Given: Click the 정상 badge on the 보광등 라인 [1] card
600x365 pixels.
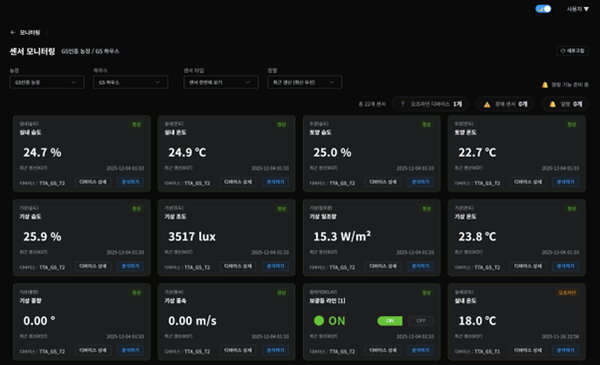Looking at the screenshot, I should pos(426,293).
